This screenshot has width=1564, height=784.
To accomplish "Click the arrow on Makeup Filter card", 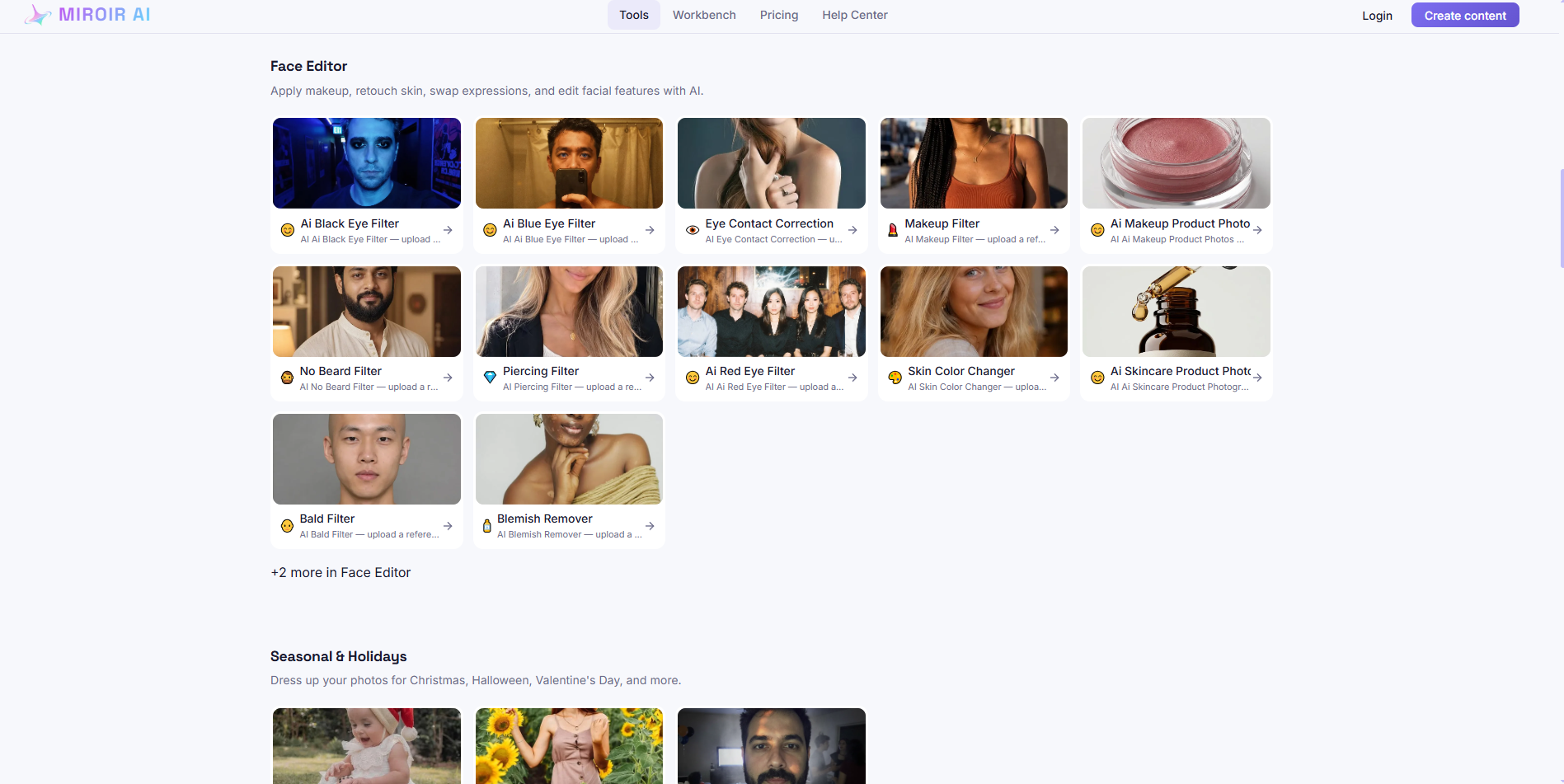I will 1054,230.
